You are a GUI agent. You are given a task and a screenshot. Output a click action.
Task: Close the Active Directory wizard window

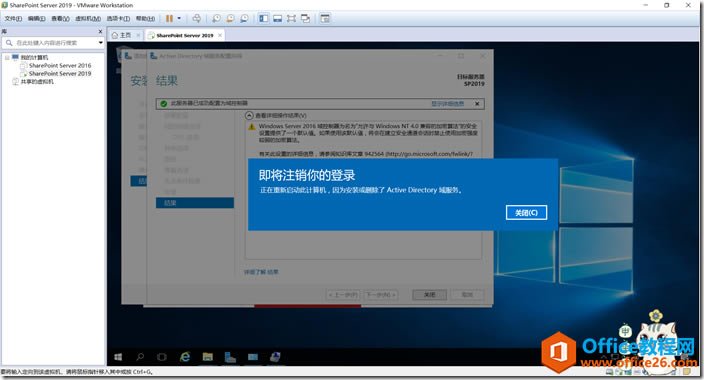tap(483, 56)
